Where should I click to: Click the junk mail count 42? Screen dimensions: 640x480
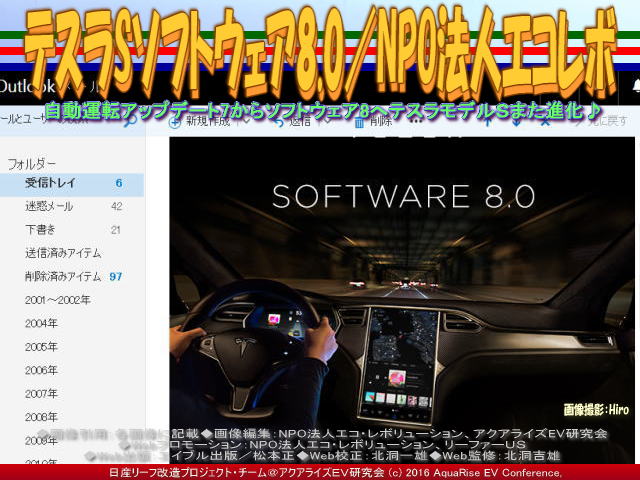coord(117,206)
